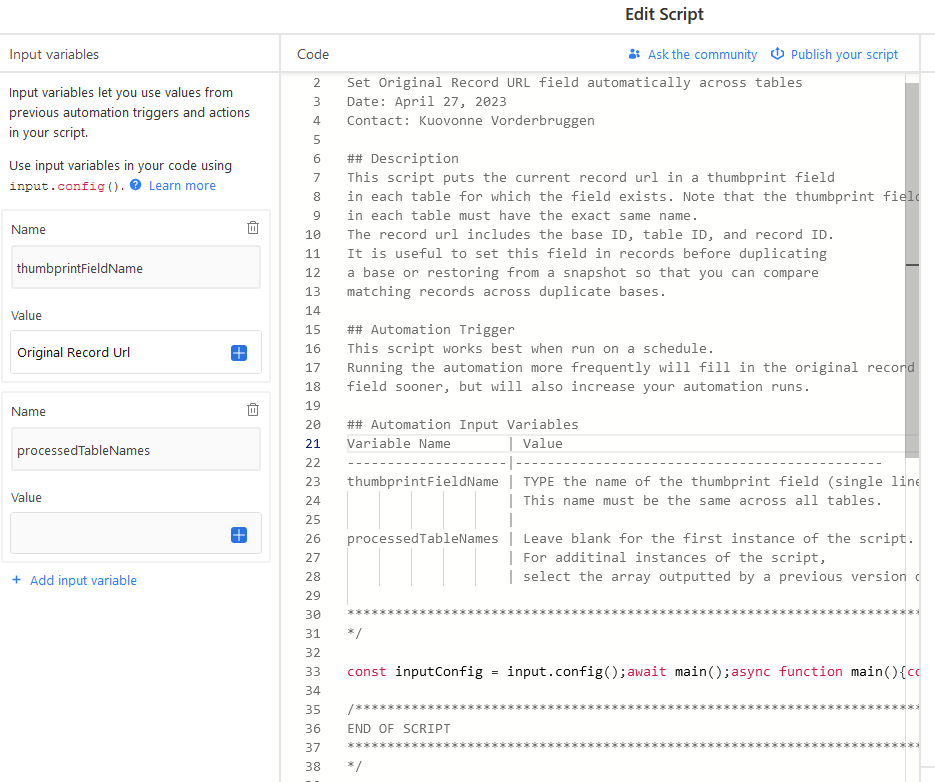Click the code editor vertical scrollbar thumb

[x=912, y=270]
